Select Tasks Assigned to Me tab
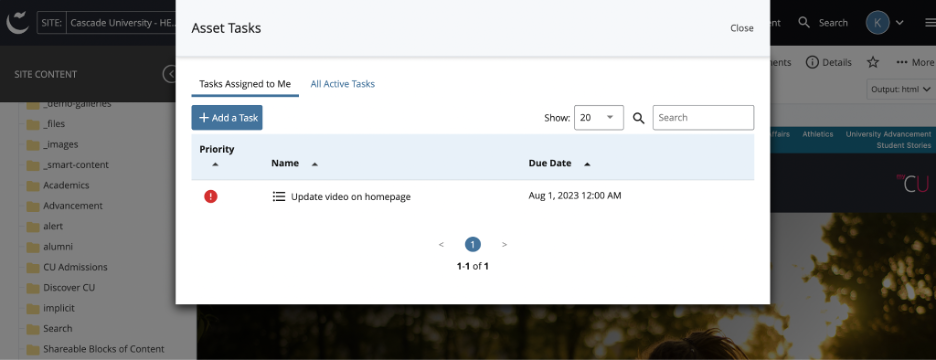Screen dimensions: 936x360 245,84
